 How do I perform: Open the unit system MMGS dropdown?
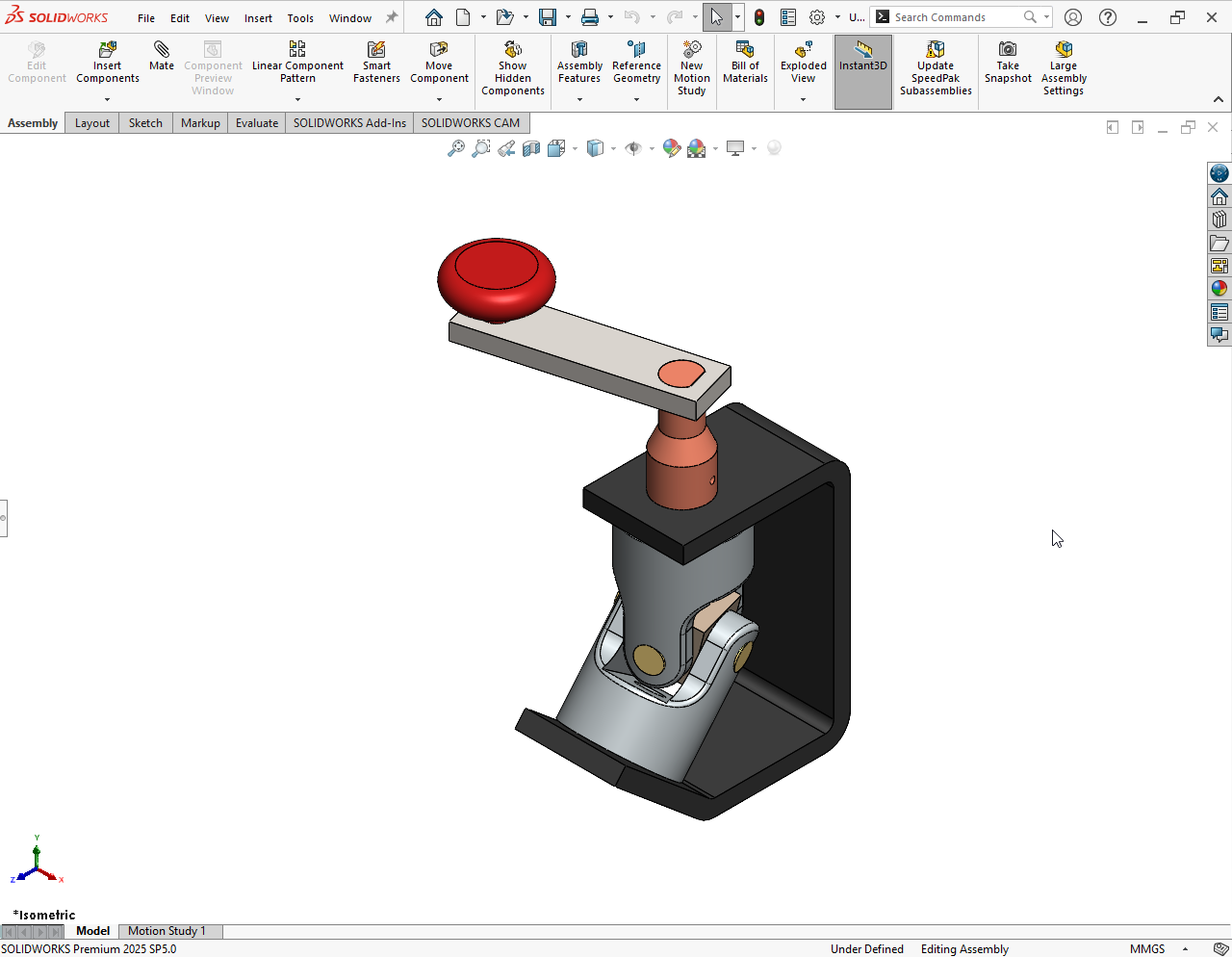tap(1185, 949)
